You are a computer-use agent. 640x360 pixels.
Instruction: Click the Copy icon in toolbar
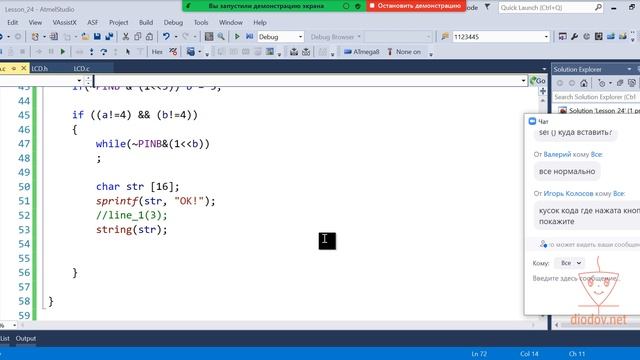tap(138, 37)
